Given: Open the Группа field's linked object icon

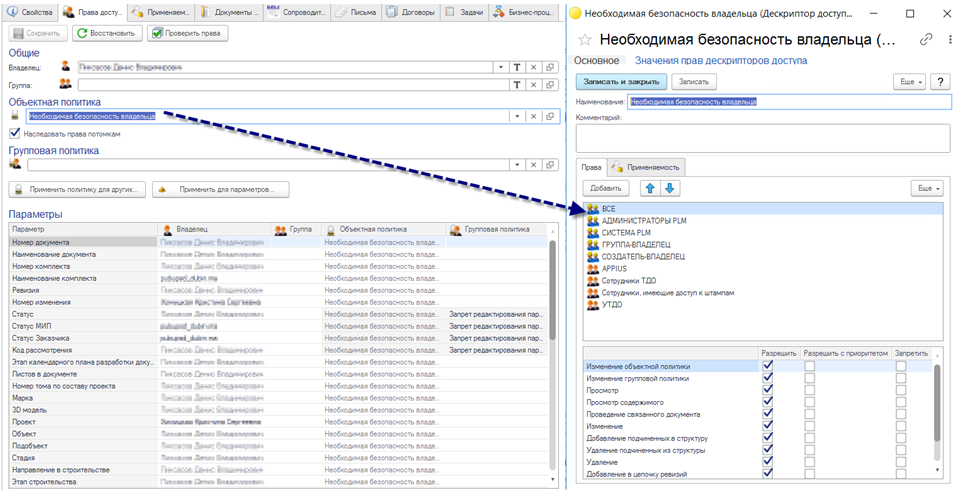Looking at the screenshot, I should [550, 85].
